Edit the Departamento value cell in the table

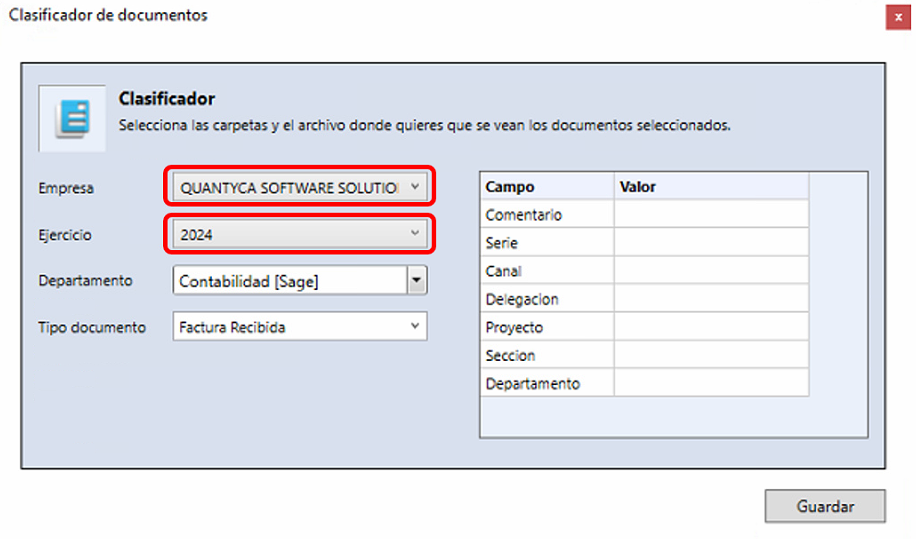pyautogui.click(x=712, y=383)
